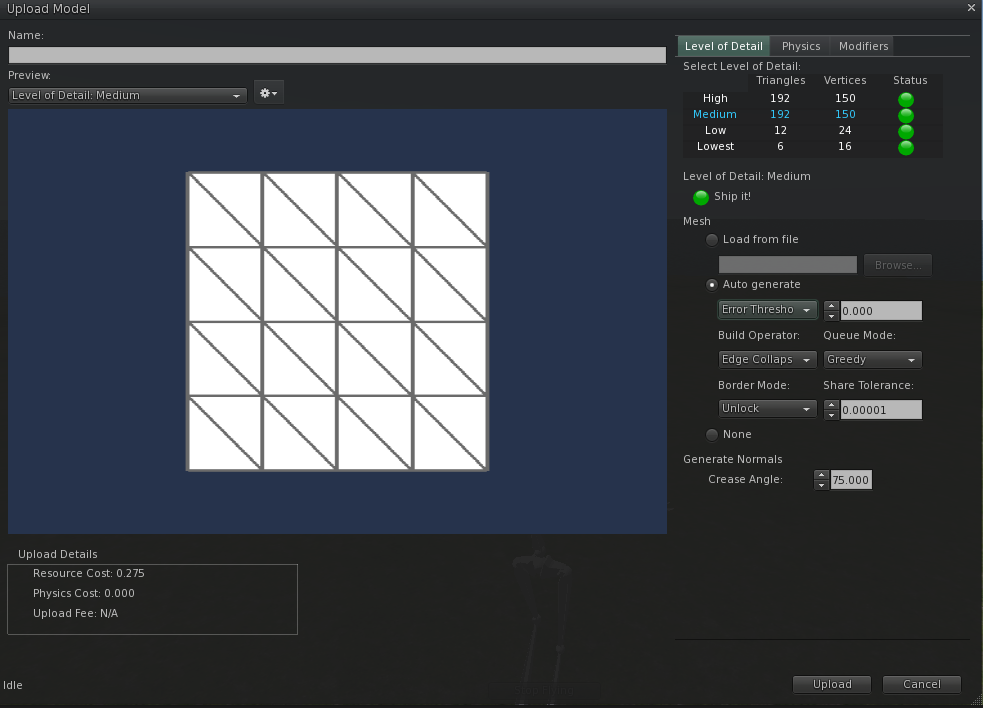983x708 pixels.
Task: Close the Upload Model dialog window
Action: [971, 8]
